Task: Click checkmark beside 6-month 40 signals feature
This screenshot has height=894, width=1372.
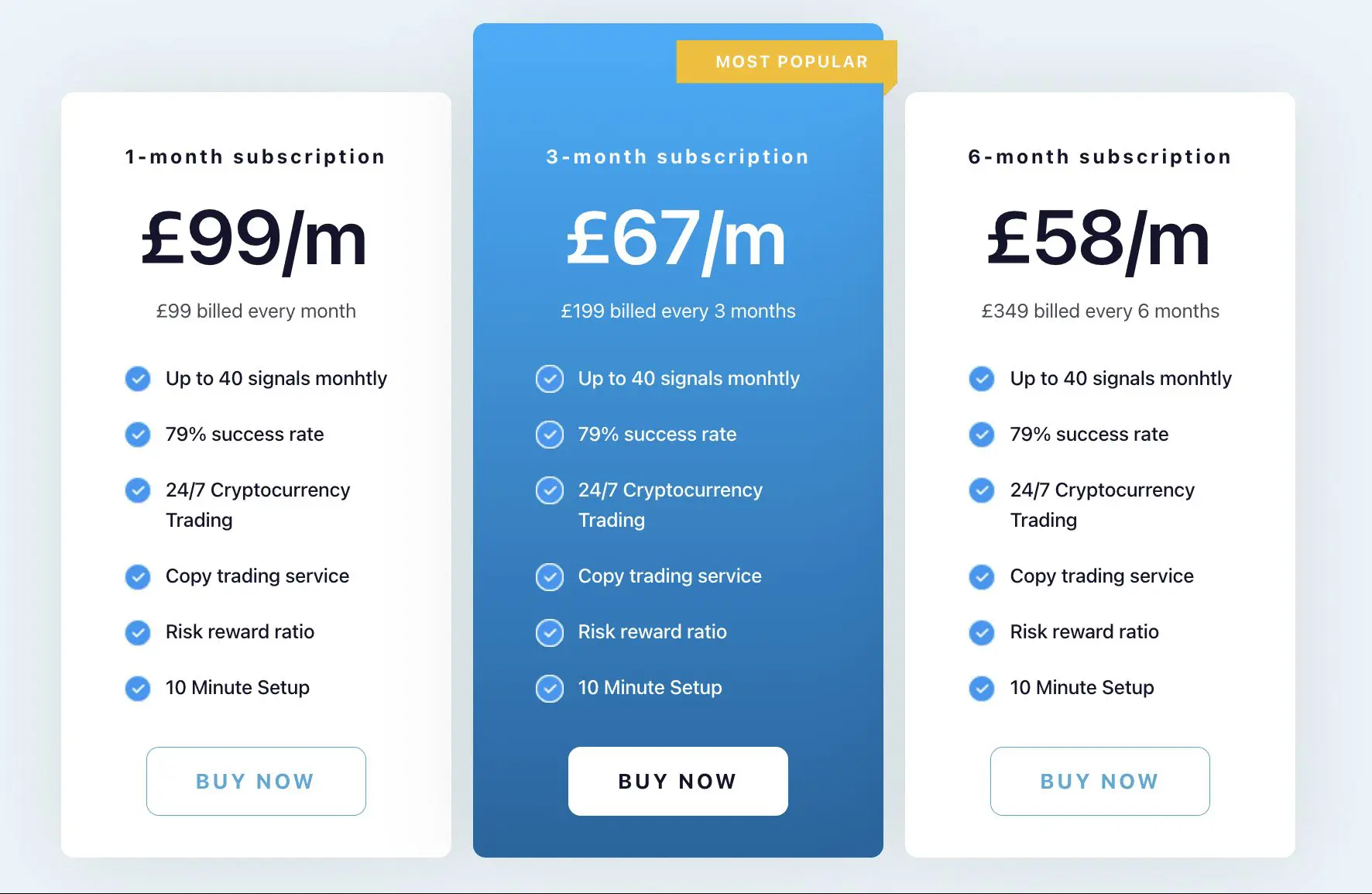Action: pyautogui.click(x=982, y=379)
